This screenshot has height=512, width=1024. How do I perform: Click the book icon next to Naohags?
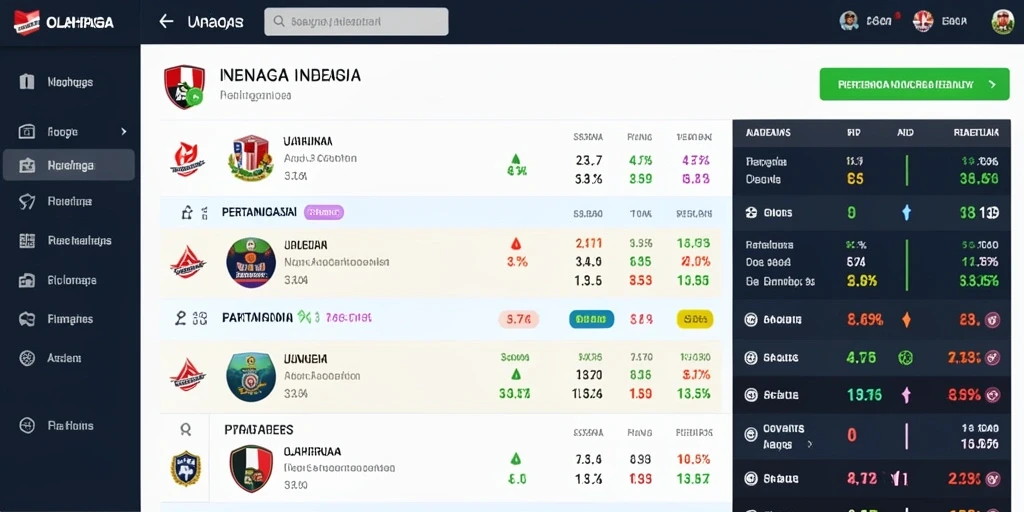click(27, 82)
